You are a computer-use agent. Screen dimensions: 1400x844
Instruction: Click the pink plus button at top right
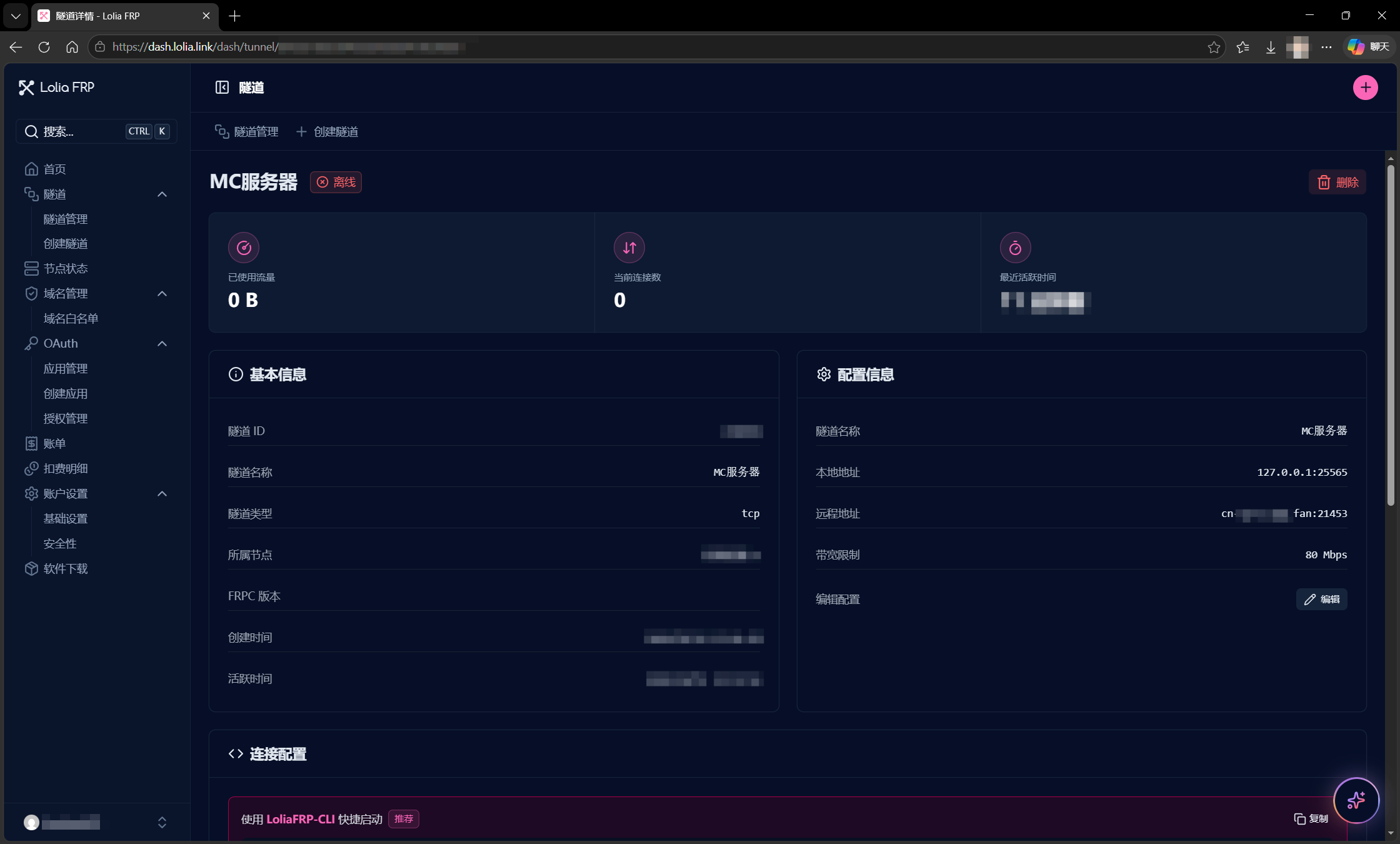(x=1365, y=88)
